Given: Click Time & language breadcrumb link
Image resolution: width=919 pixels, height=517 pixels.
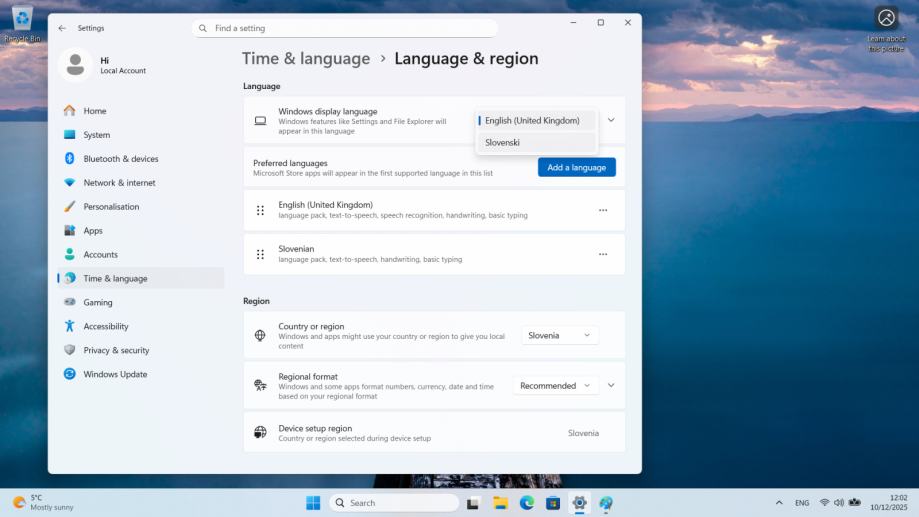Looking at the screenshot, I should [306, 58].
